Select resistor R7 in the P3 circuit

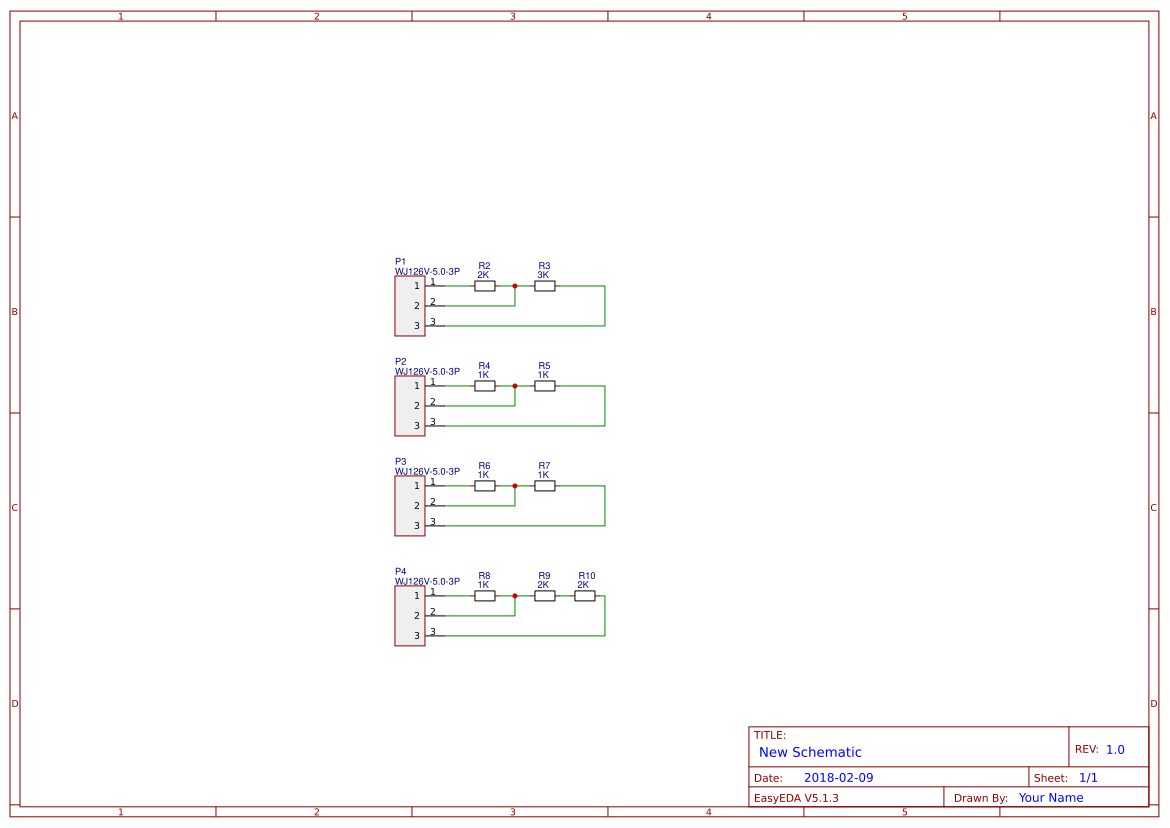coord(544,485)
